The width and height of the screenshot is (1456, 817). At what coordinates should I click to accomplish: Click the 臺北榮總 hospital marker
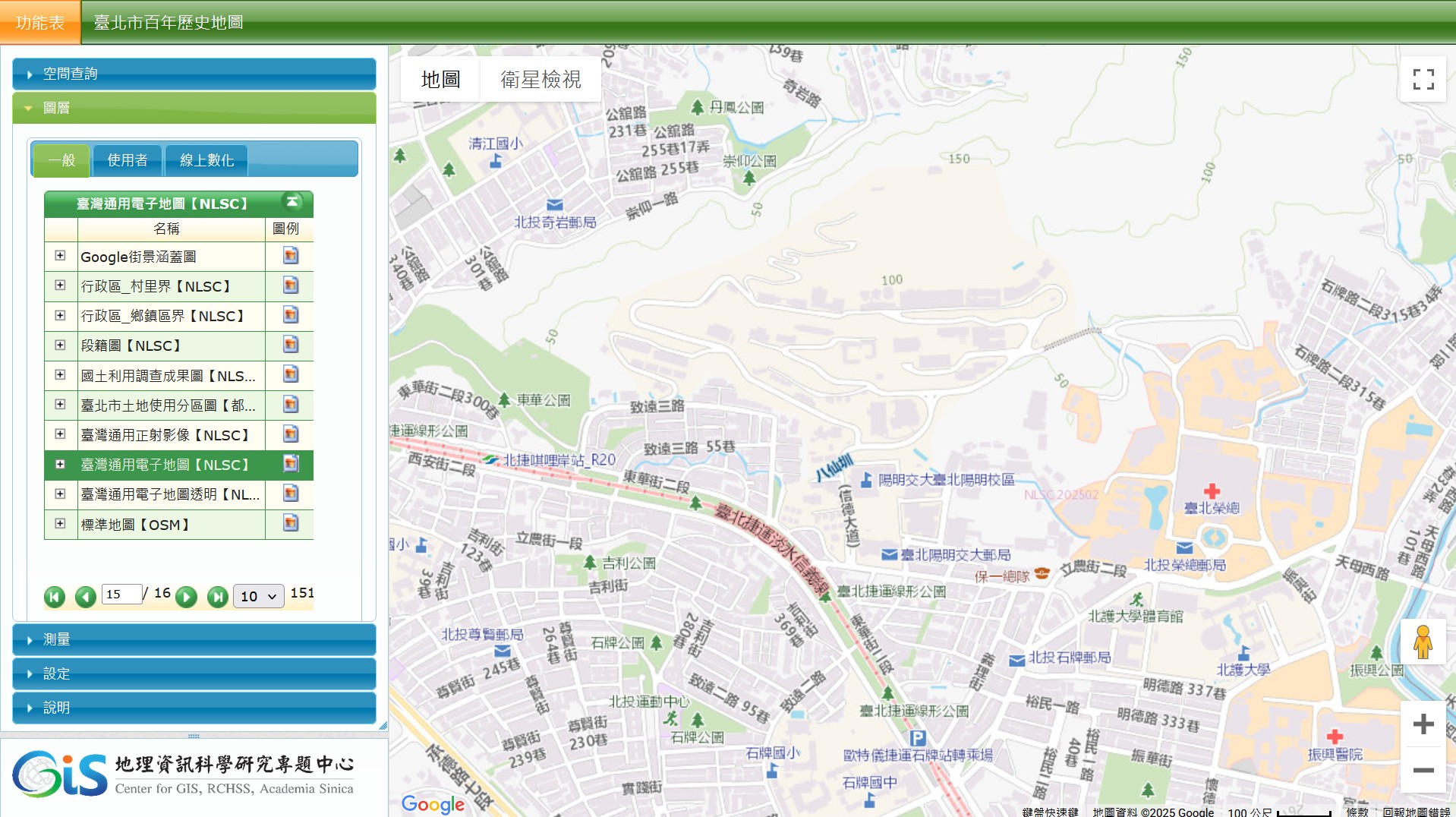1212,491
